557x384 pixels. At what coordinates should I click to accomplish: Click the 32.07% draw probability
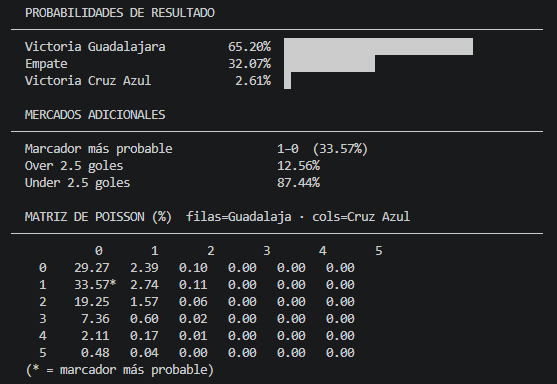249,64
